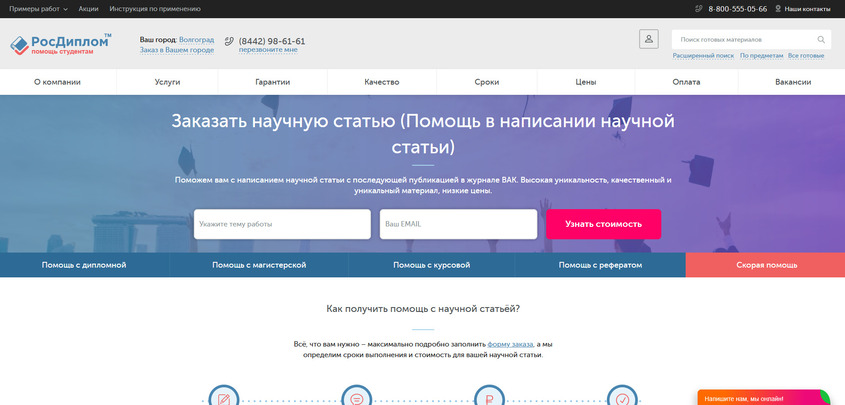Screen dimensions: 845x405
Task: Click перезвоните мне callback link
Action: point(268,50)
